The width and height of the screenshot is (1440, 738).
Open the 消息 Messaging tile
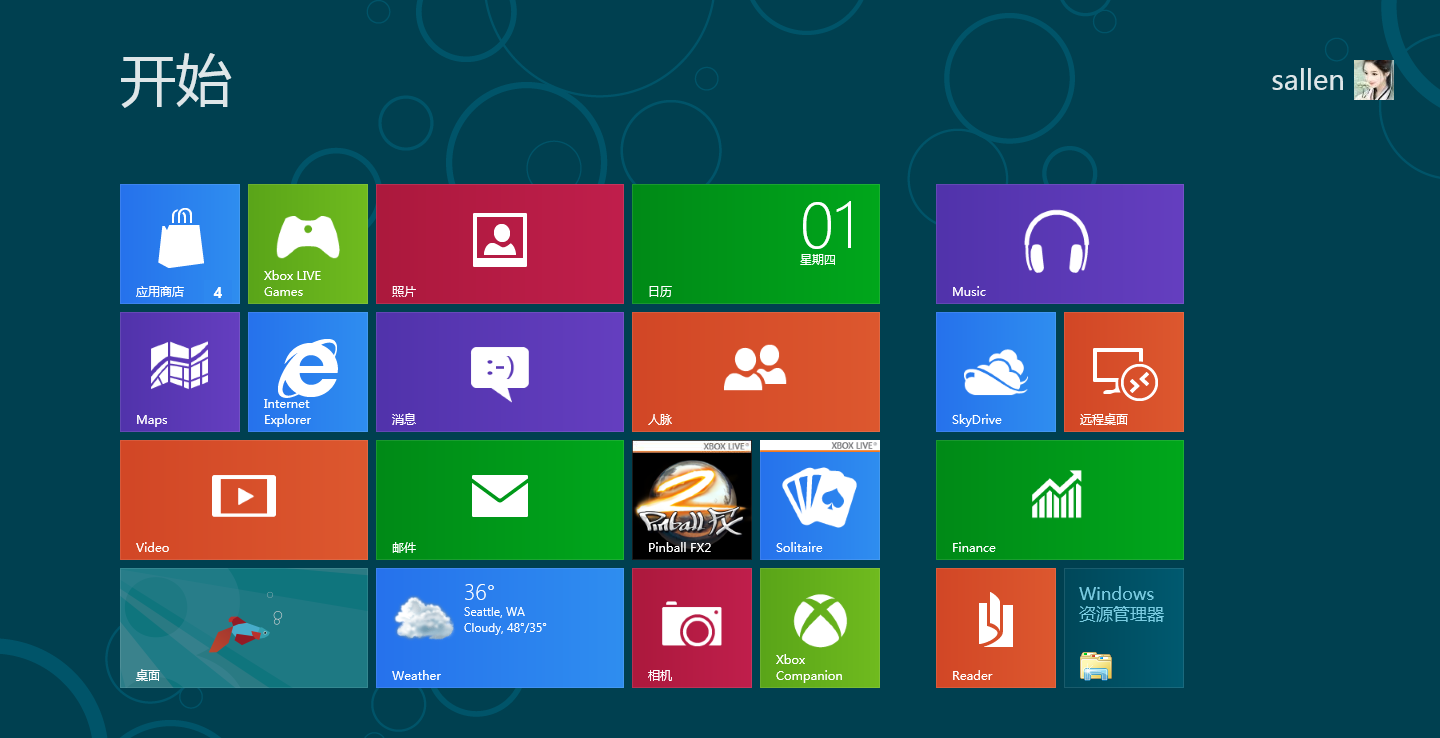pyautogui.click(x=500, y=372)
